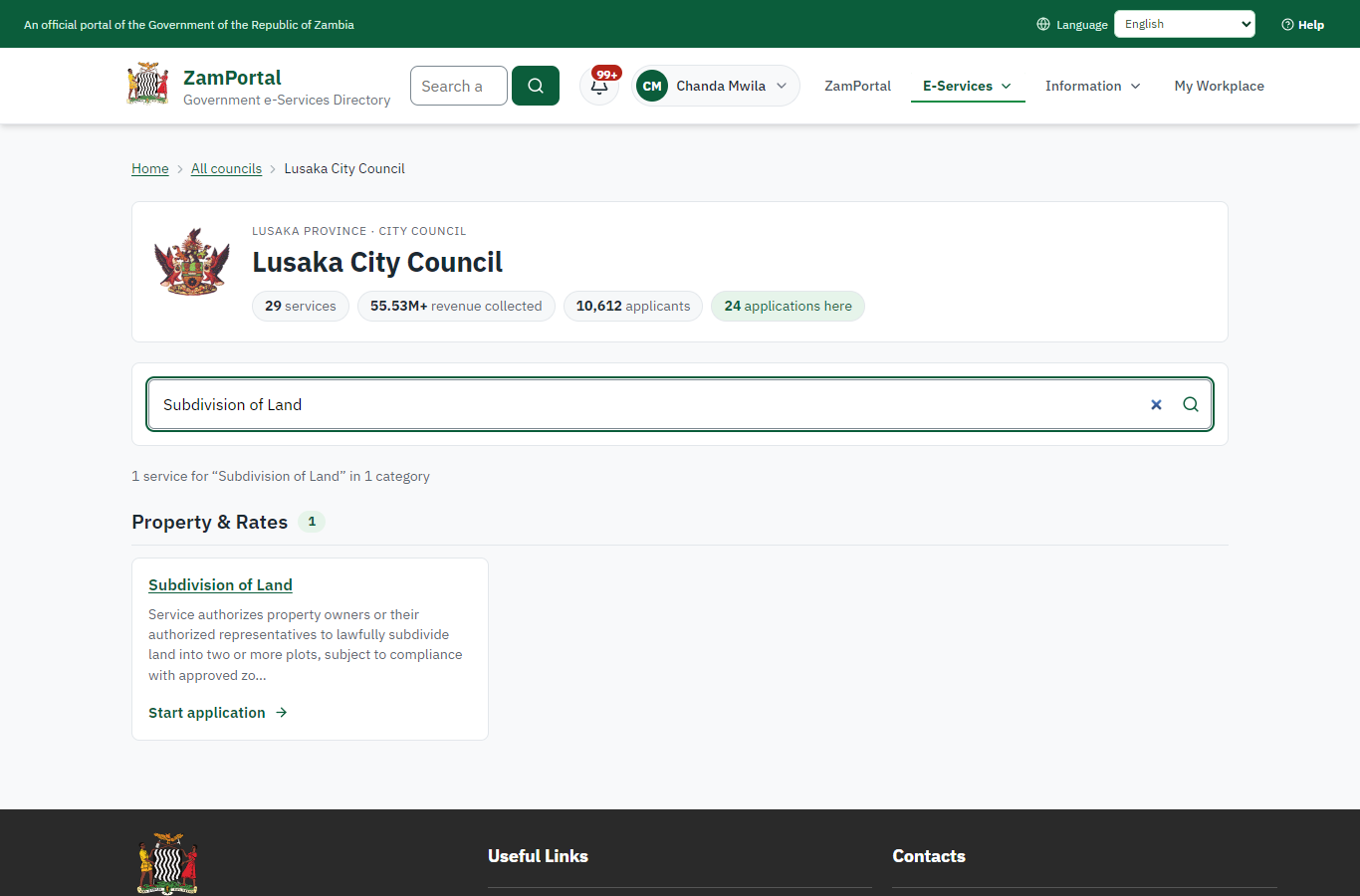Go to My Workplace
This screenshot has width=1360, height=896.
1219,86
